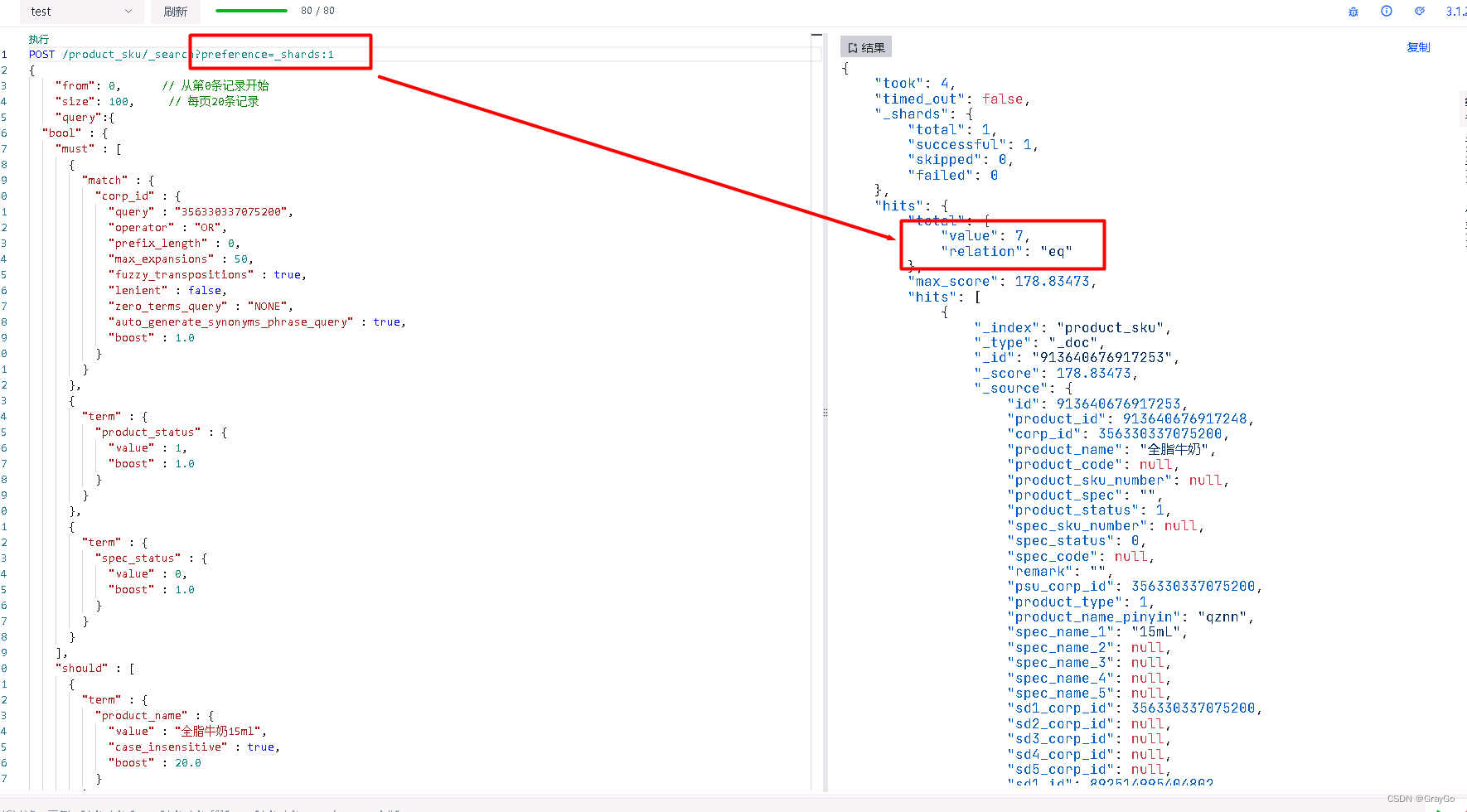
Task: Click the "lenient" : false line
Action: coord(167,291)
